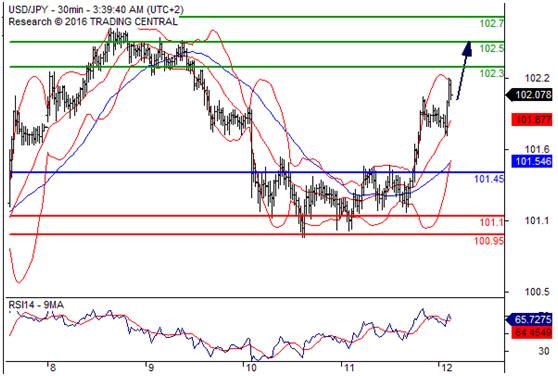Click date label 9 on time axis
Image resolution: width=558 pixels, height=376 pixels.
click(151, 368)
